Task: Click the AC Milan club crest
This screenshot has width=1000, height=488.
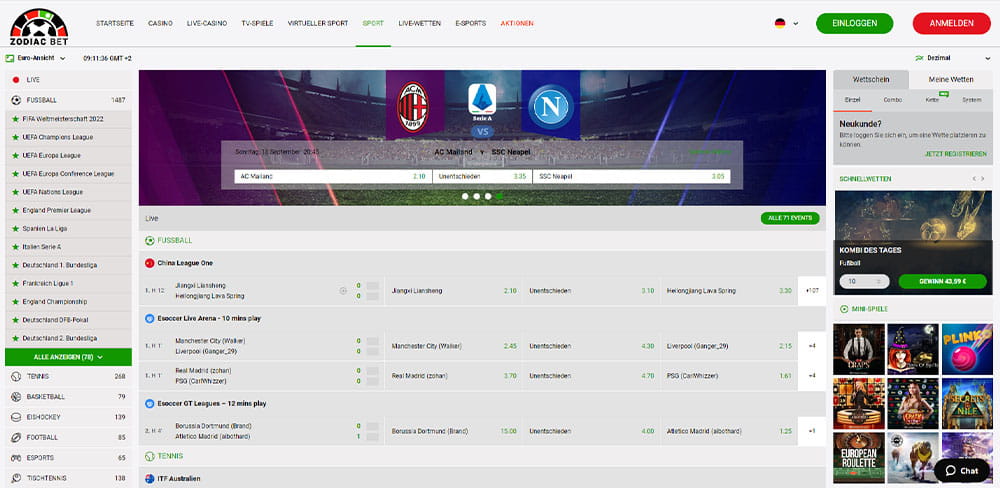Action: point(413,107)
